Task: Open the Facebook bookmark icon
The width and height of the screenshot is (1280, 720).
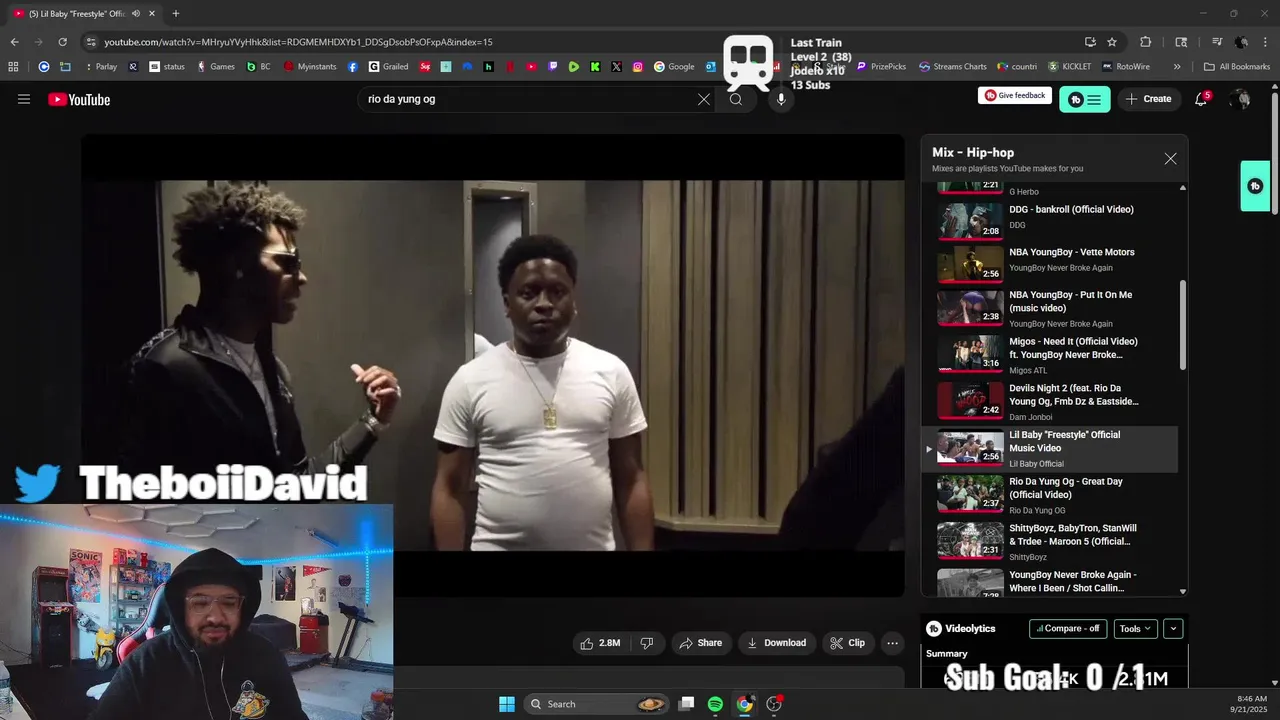Action: click(x=353, y=67)
